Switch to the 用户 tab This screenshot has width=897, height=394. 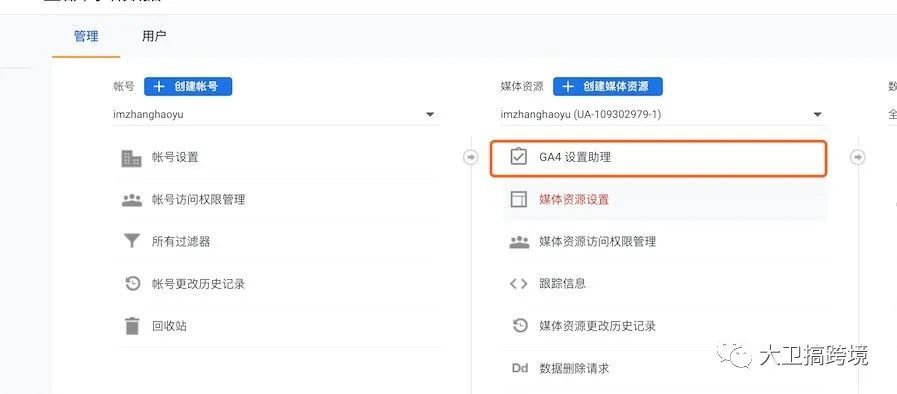(x=154, y=37)
